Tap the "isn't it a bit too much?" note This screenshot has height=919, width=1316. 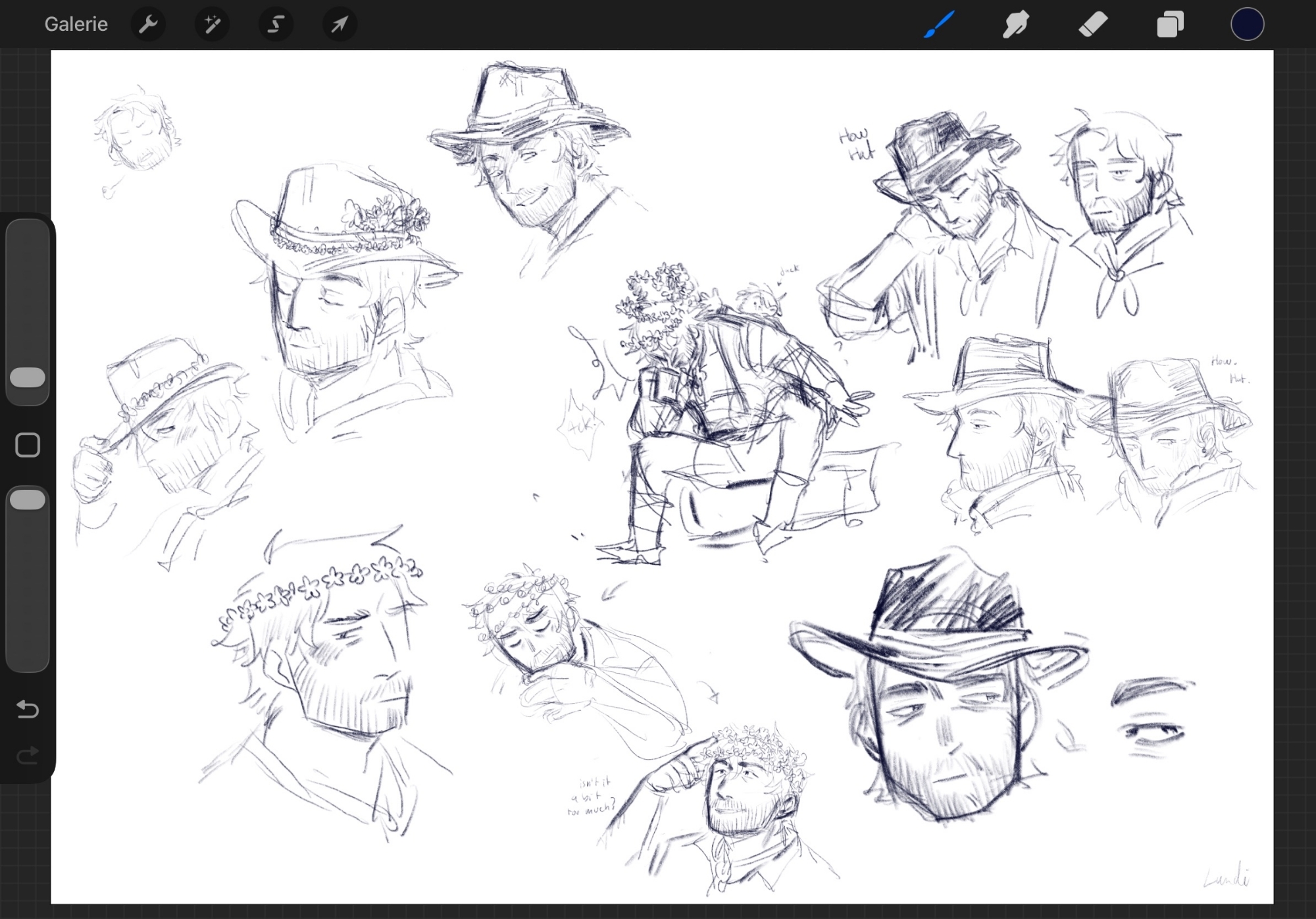tap(591, 797)
